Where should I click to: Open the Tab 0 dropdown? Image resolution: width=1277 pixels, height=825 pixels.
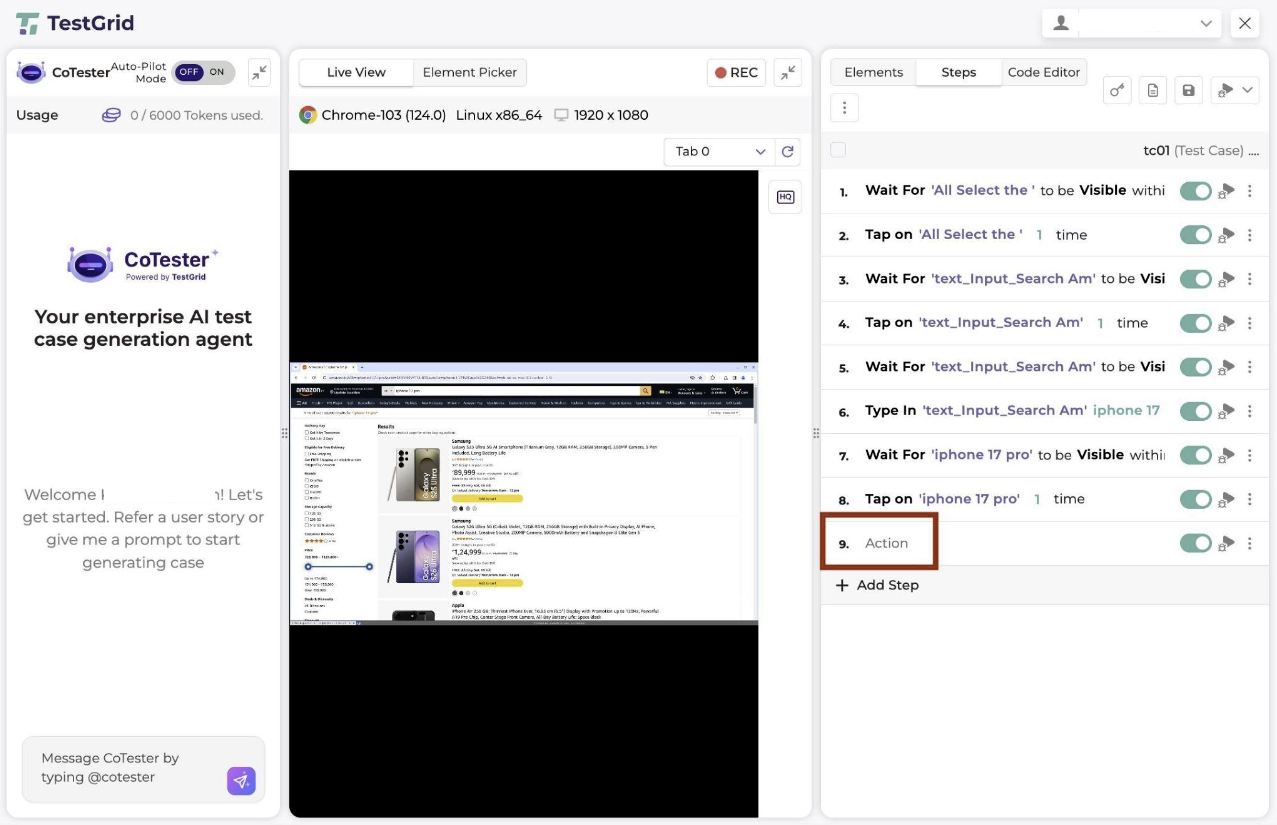coord(720,152)
